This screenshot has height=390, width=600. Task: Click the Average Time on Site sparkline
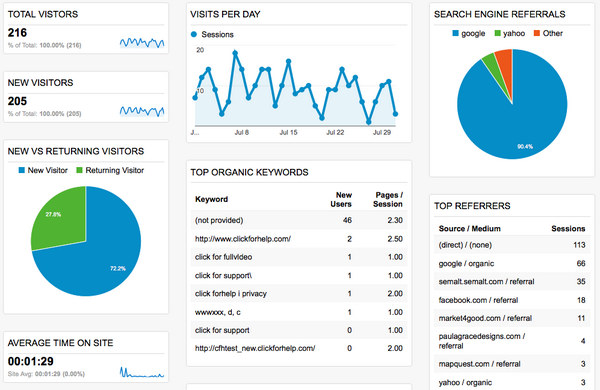click(142, 372)
